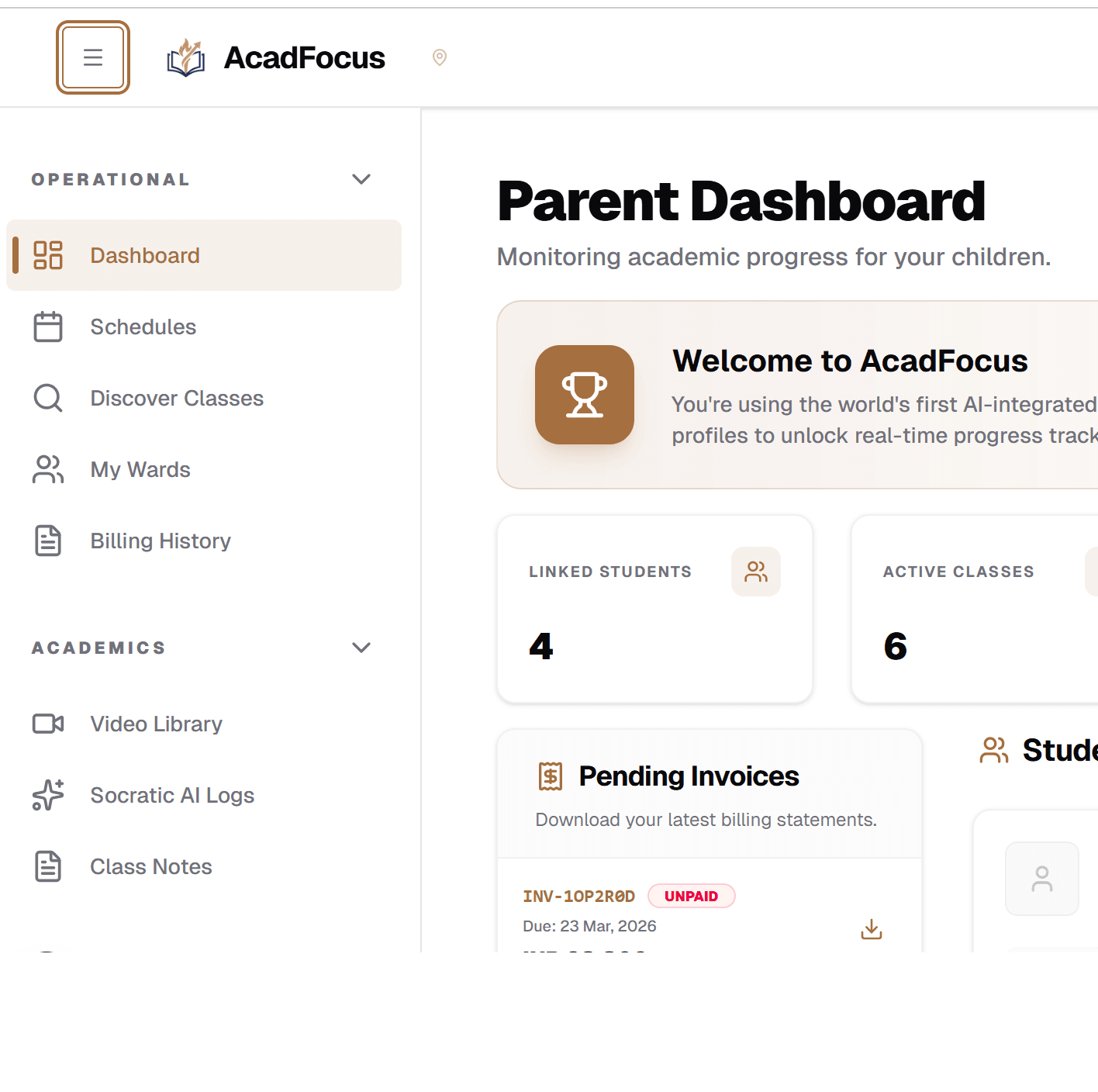
Task: Select the Discover Classes search icon
Action: (47, 398)
